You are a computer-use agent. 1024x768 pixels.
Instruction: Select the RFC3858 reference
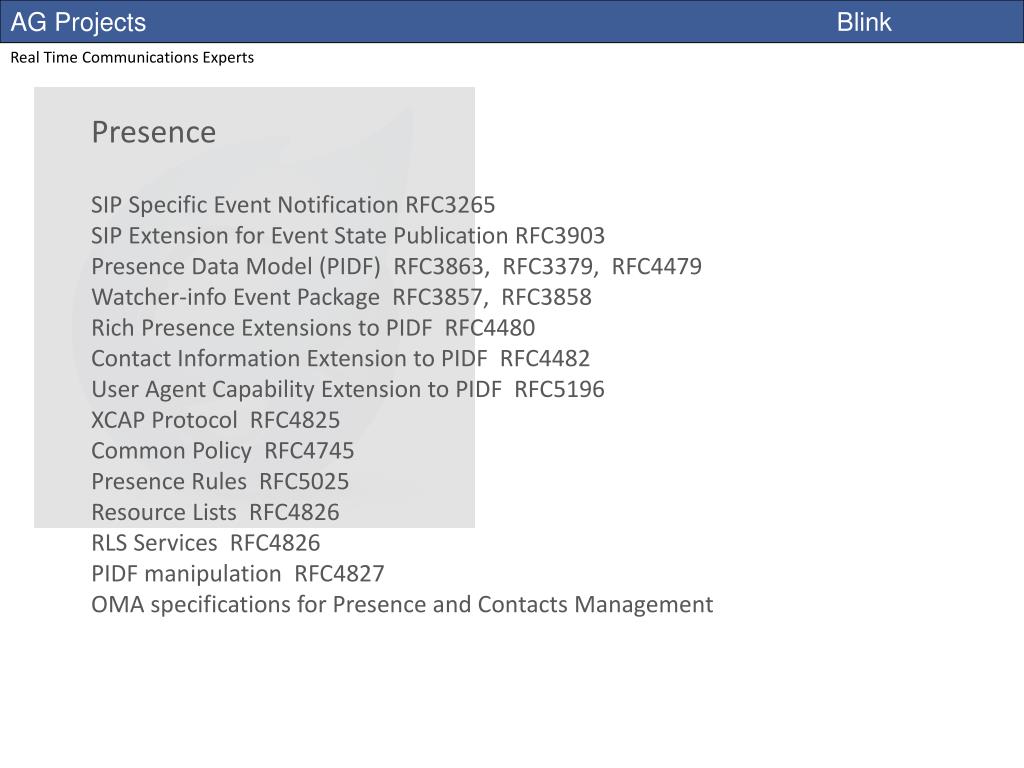coord(547,297)
